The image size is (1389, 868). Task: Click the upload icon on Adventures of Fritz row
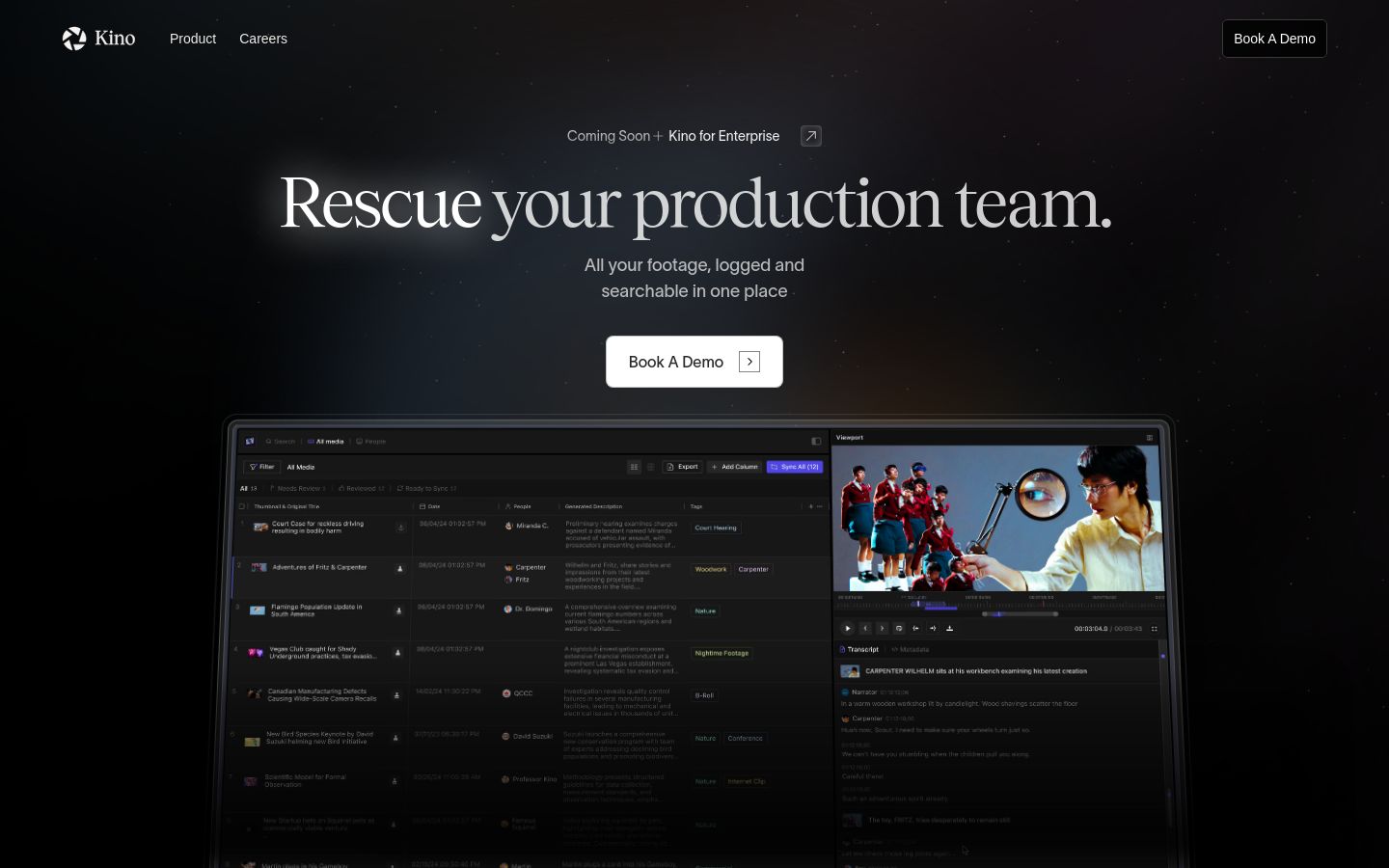pyautogui.click(x=400, y=569)
